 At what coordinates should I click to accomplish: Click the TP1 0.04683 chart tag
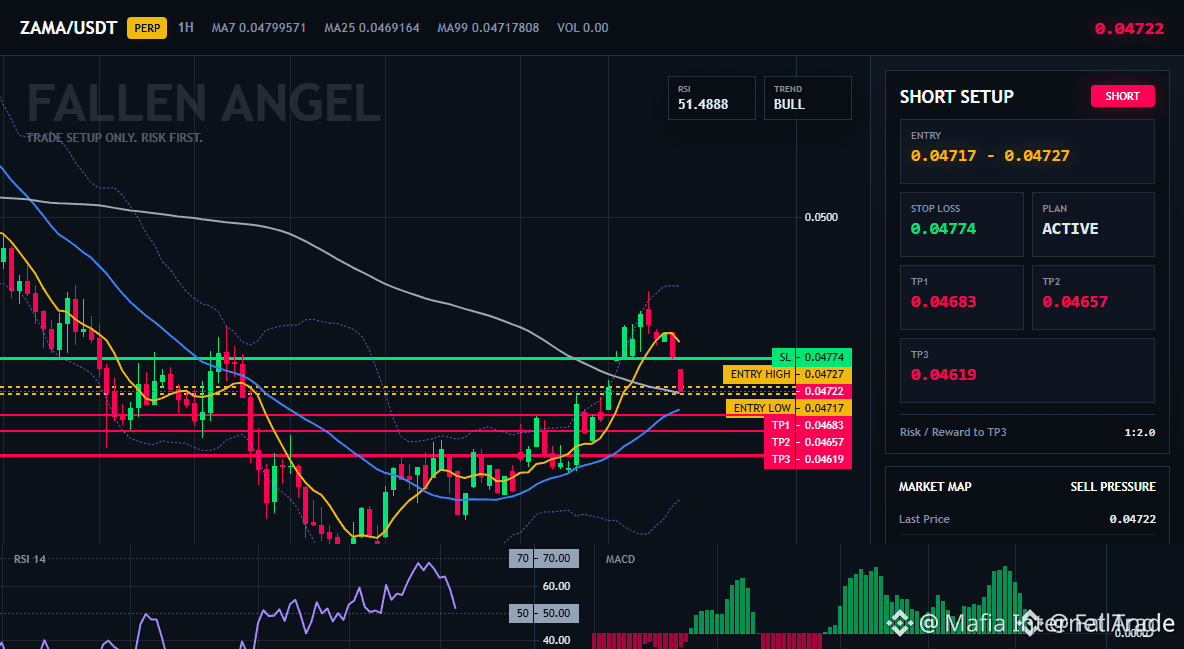[808, 425]
